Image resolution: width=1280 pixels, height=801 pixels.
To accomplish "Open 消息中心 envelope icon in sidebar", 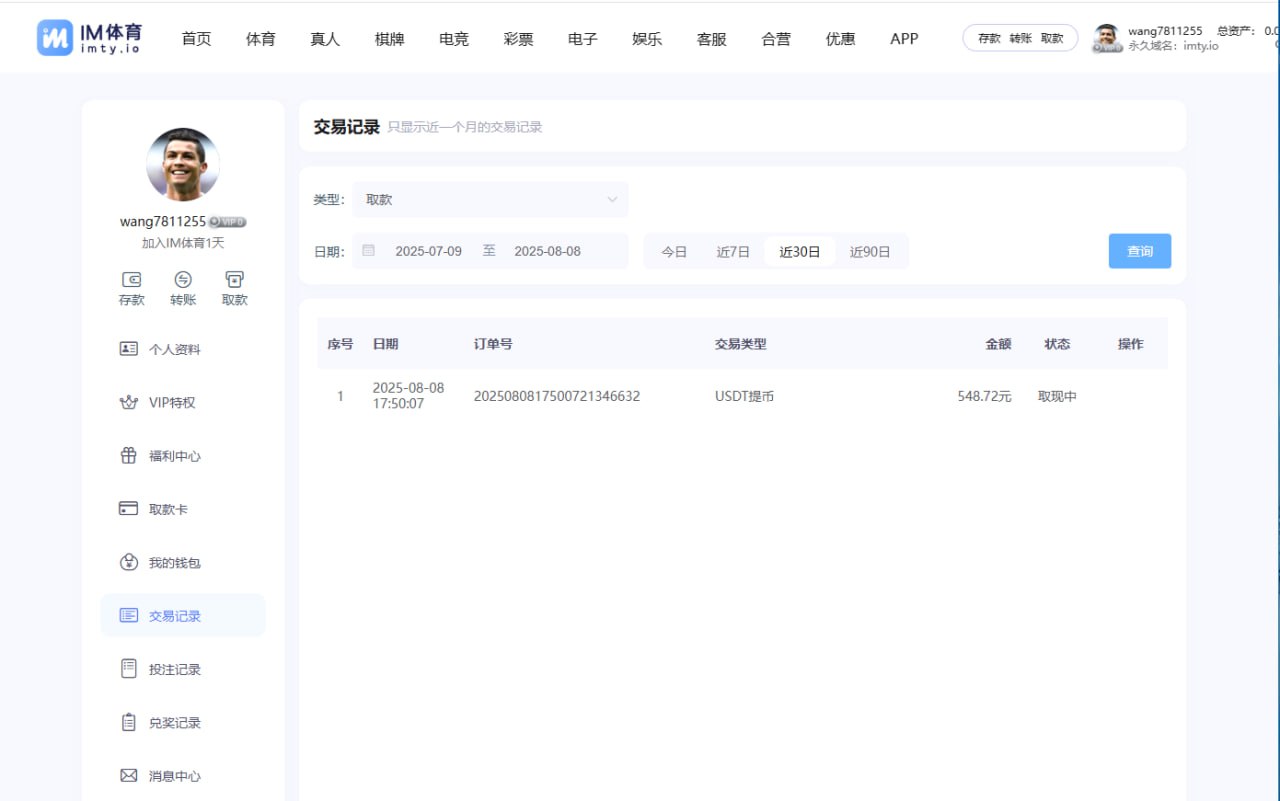I will pyautogui.click(x=128, y=776).
